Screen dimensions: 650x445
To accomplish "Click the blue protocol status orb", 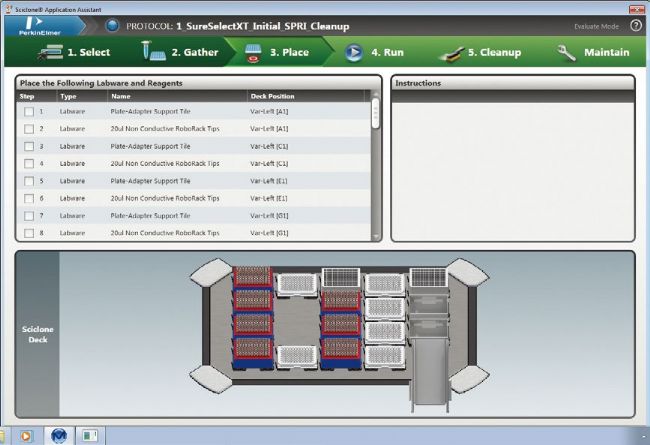I will click(112, 26).
